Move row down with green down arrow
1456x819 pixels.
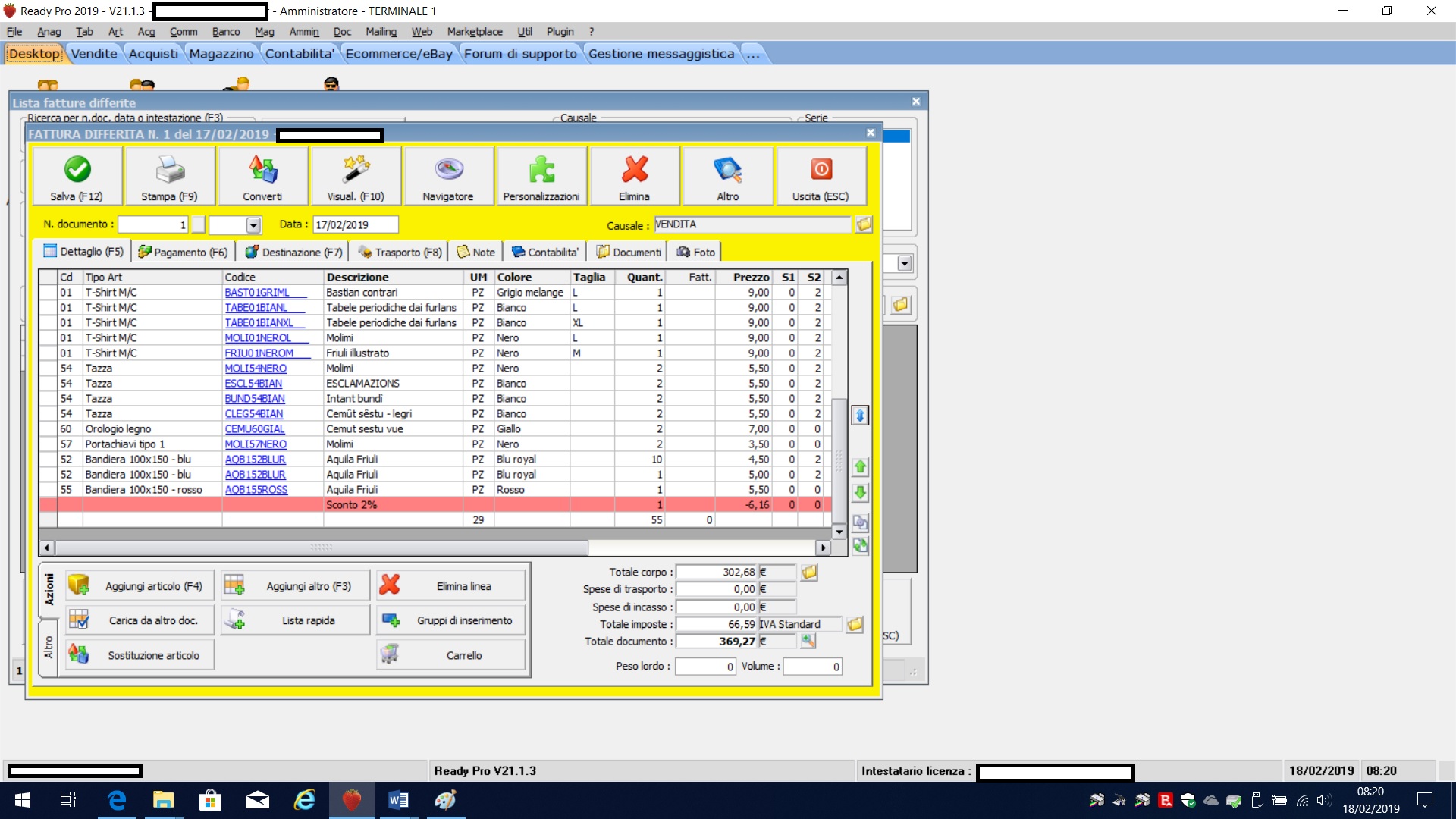pyautogui.click(x=860, y=493)
